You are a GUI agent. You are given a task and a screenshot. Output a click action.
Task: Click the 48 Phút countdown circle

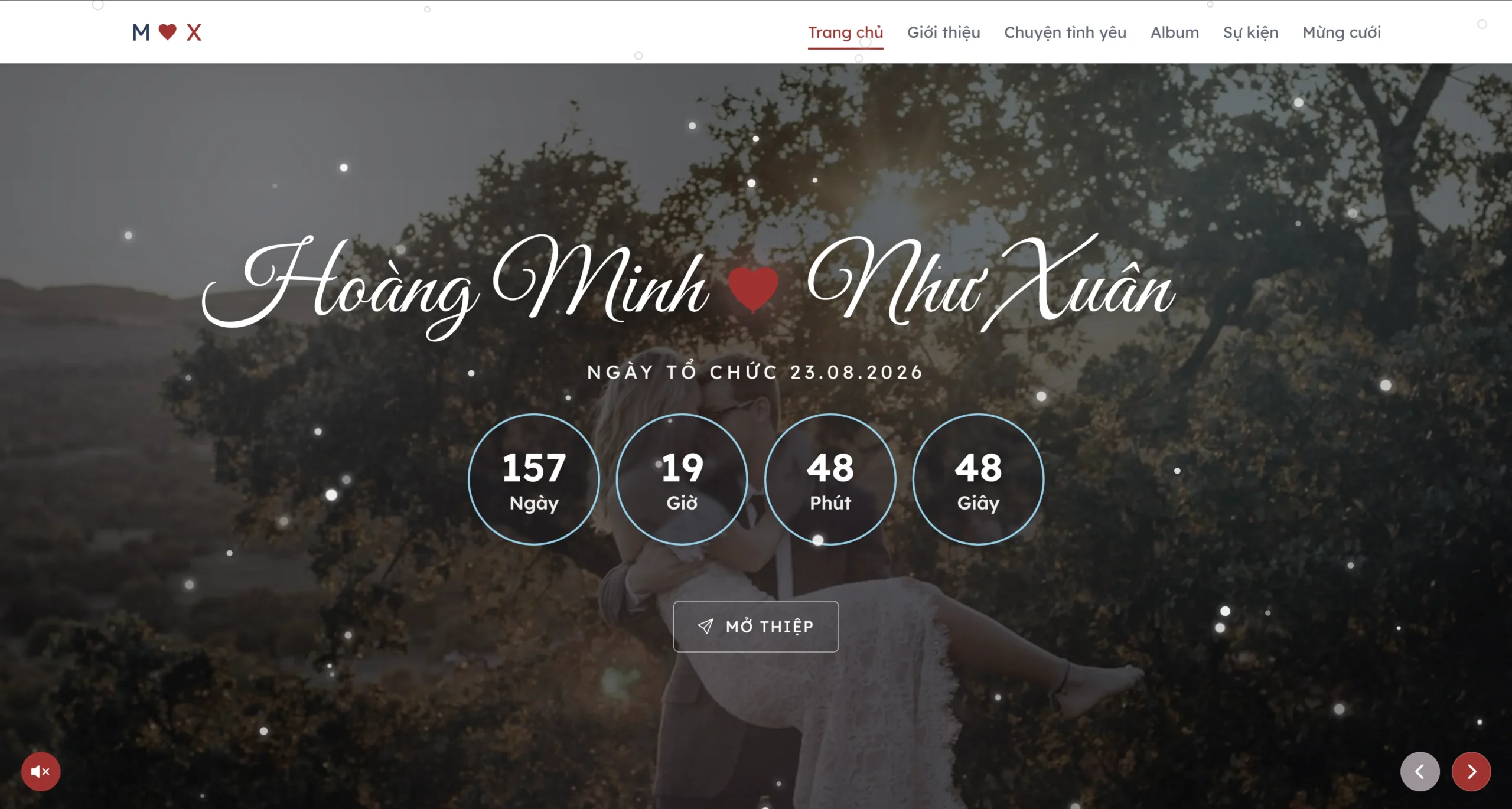click(x=830, y=479)
